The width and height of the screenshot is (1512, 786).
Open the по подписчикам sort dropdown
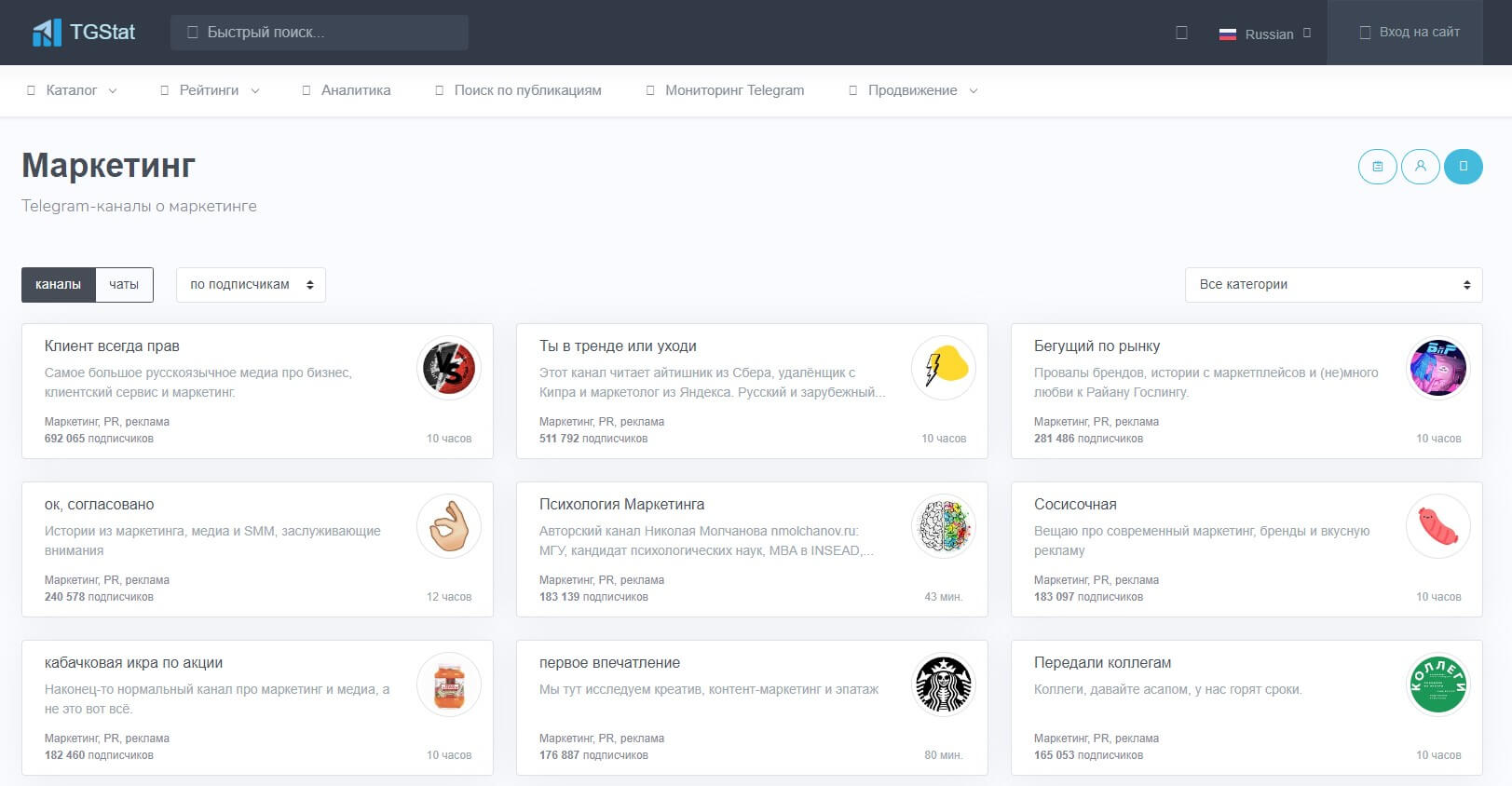pyautogui.click(x=251, y=285)
